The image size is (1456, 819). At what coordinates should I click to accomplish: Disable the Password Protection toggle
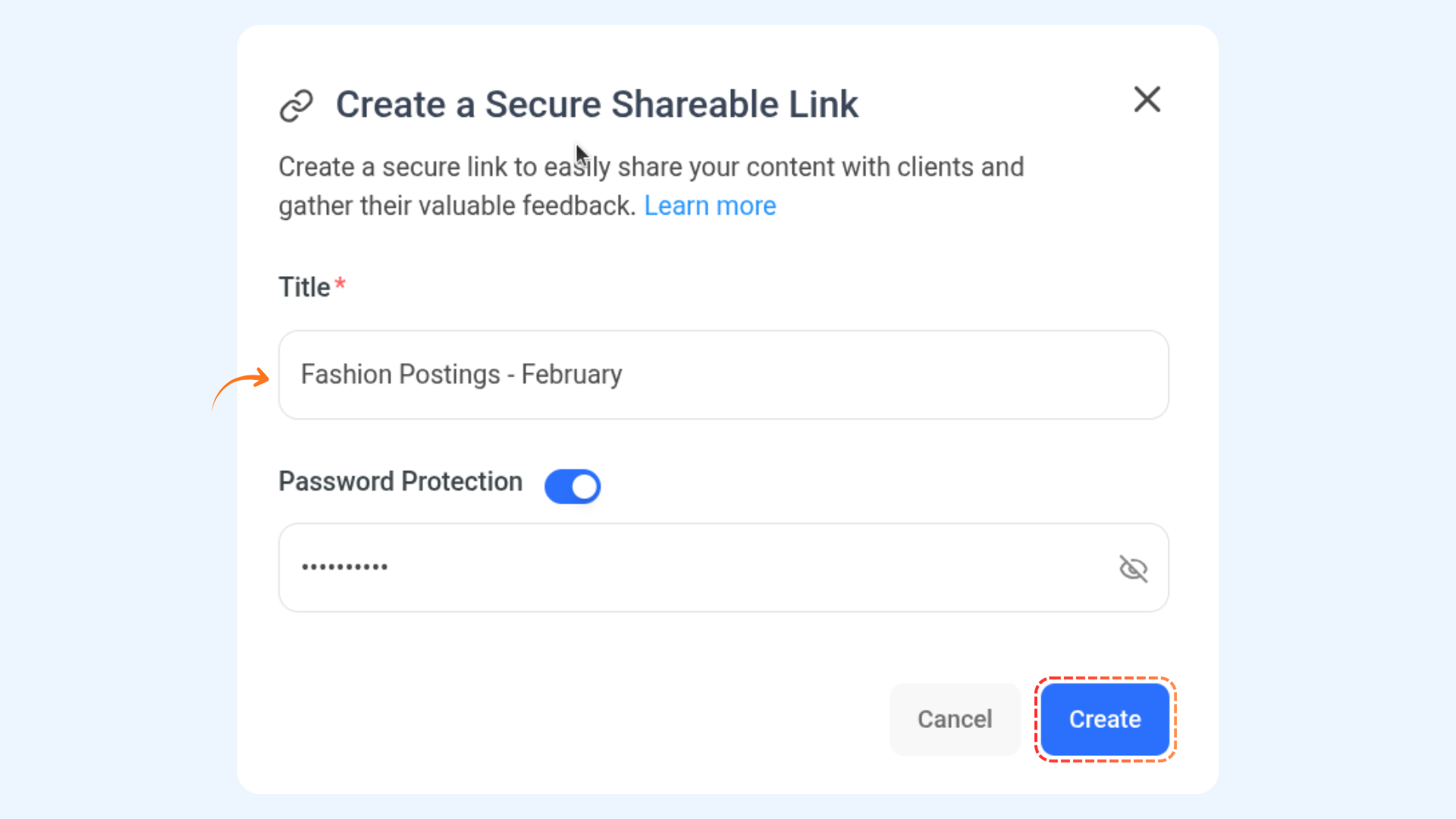coord(573,486)
